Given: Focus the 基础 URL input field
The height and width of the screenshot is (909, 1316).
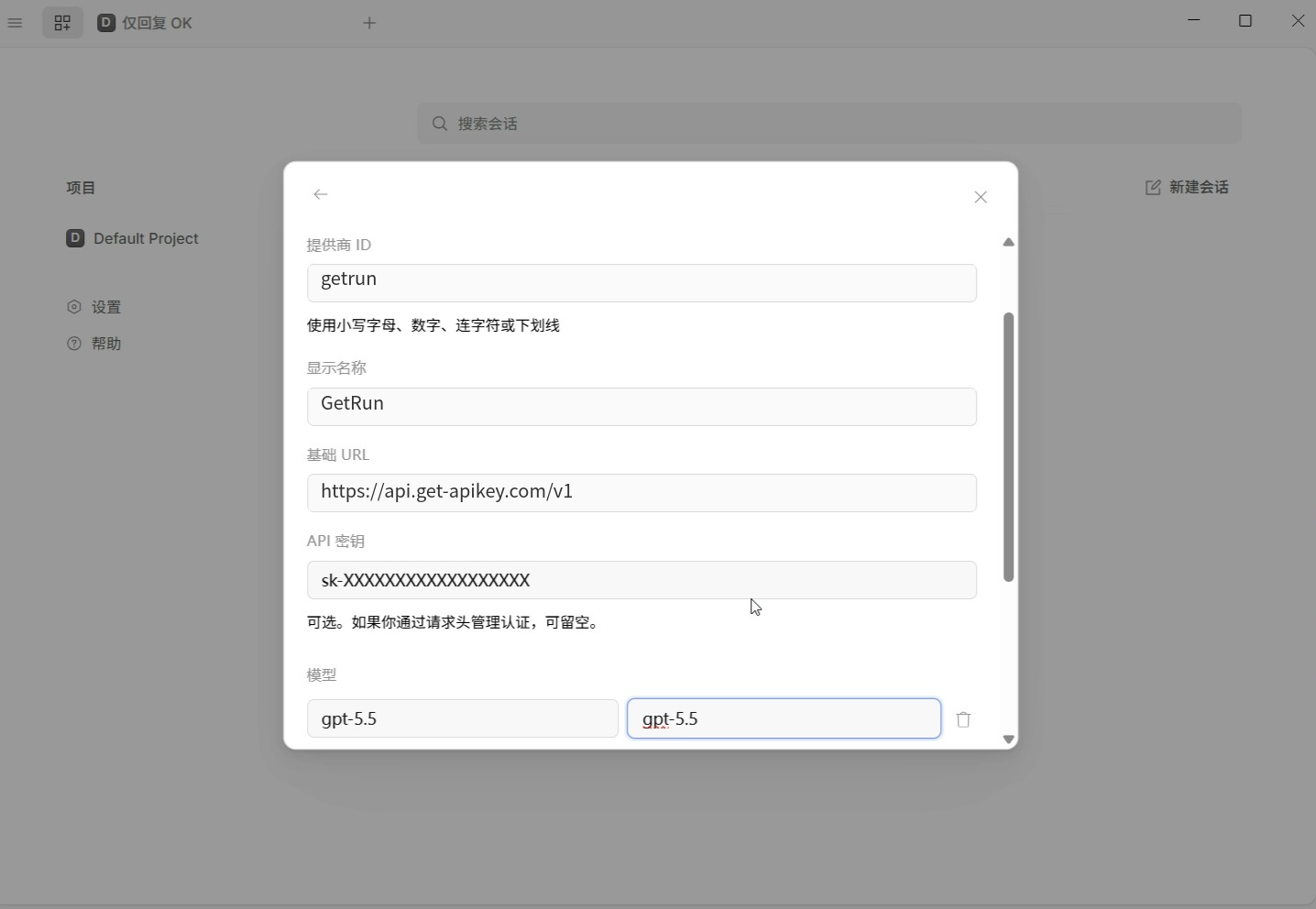Looking at the screenshot, I should pyautogui.click(x=642, y=493).
